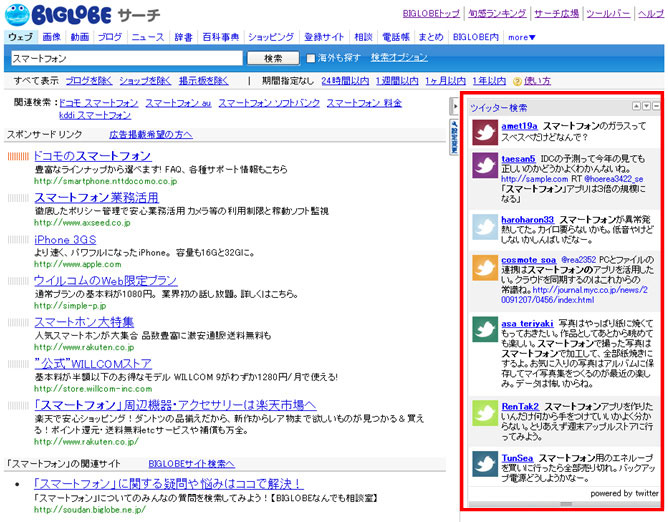Switch to the ブログ tab
Screen dimensions: 668x522
coord(110,37)
